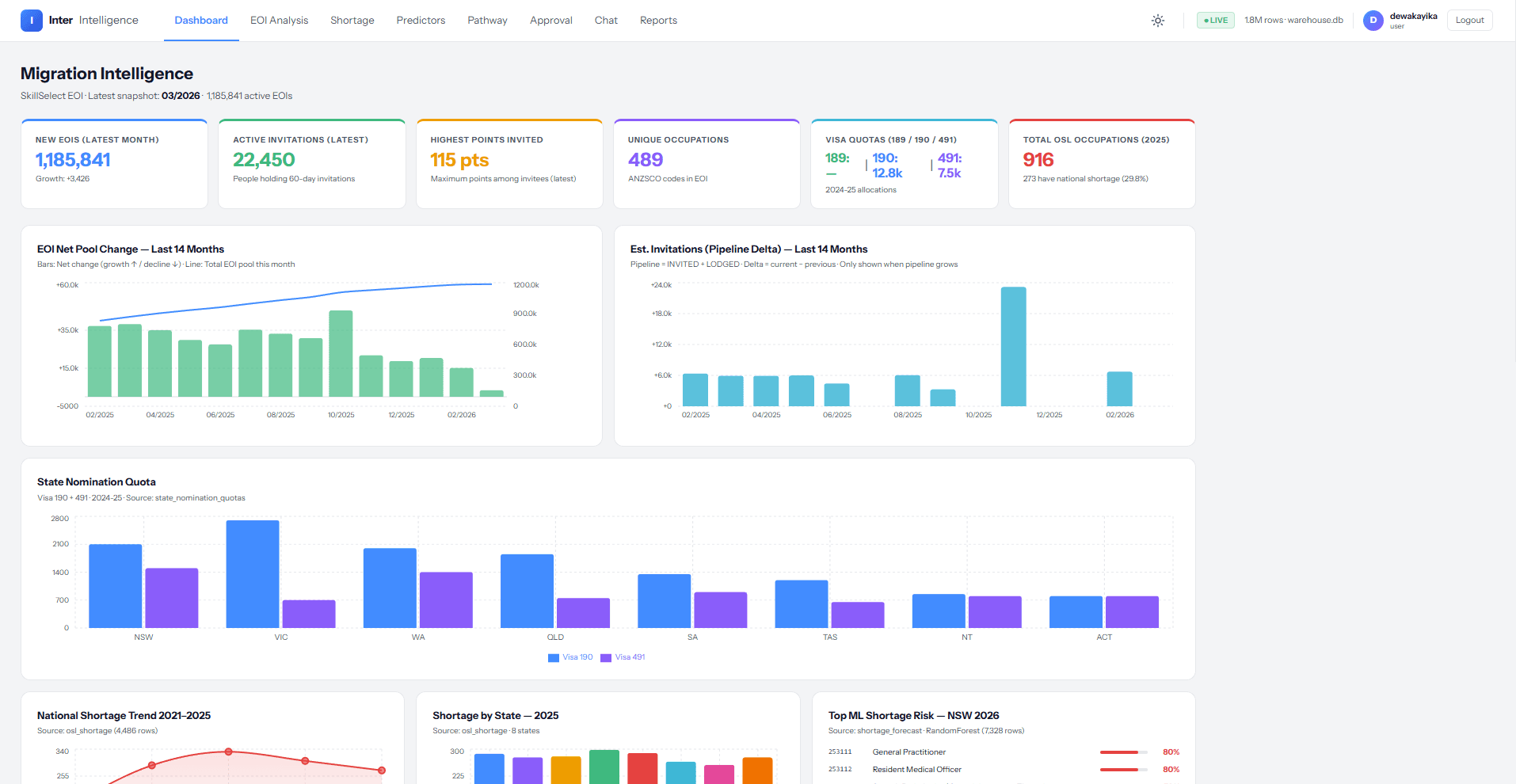Viewport: 1516px width, 784px height.
Task: Click the Logout button
Action: pos(1469,21)
